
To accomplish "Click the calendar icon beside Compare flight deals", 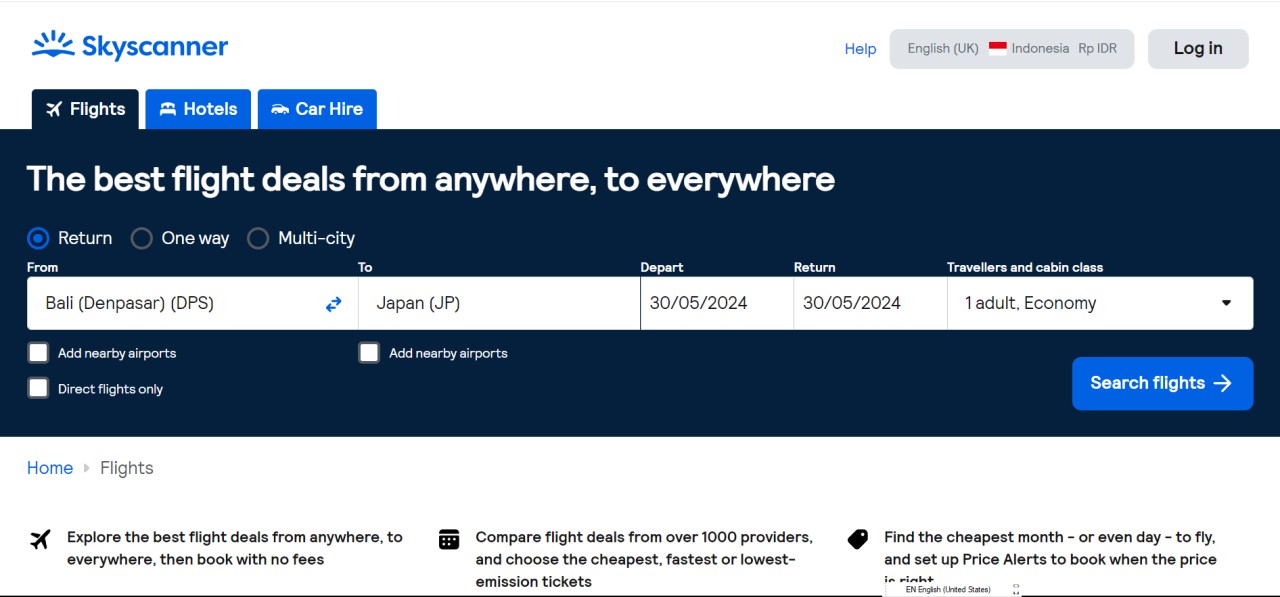I will [449, 539].
